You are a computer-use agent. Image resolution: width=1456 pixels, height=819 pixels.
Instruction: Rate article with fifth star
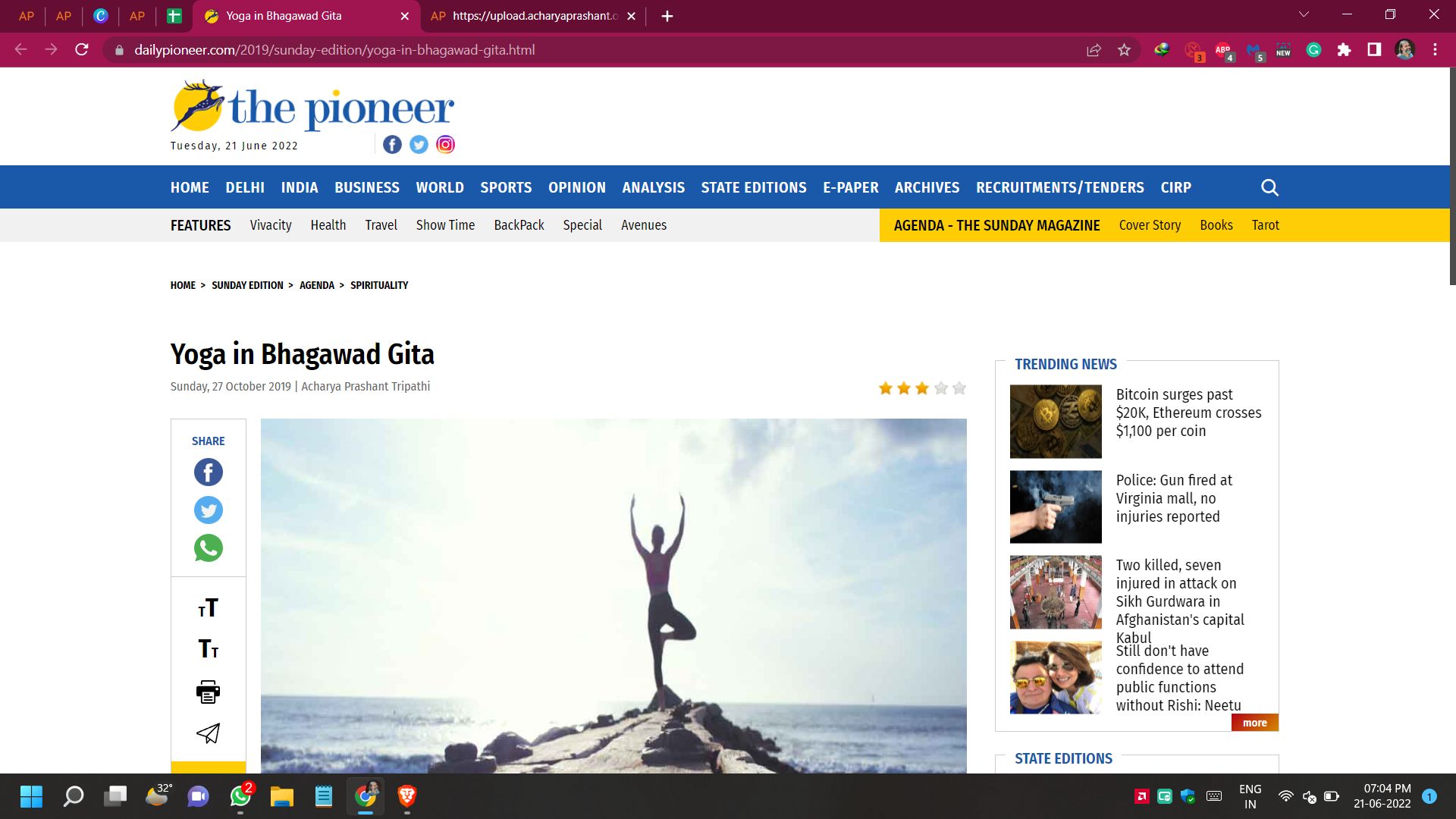pyautogui.click(x=959, y=388)
